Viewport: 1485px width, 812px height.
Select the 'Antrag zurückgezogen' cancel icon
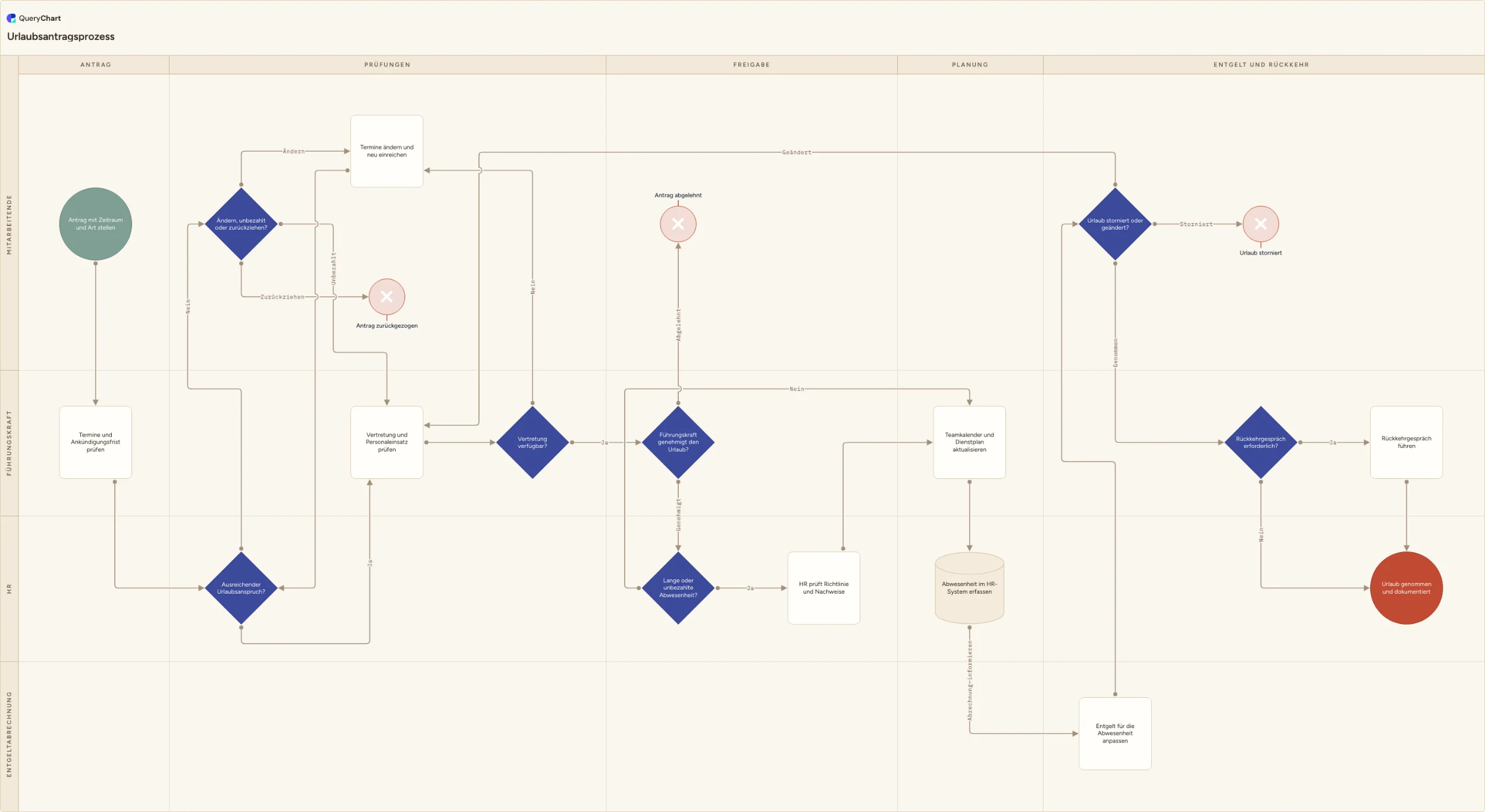pos(387,297)
